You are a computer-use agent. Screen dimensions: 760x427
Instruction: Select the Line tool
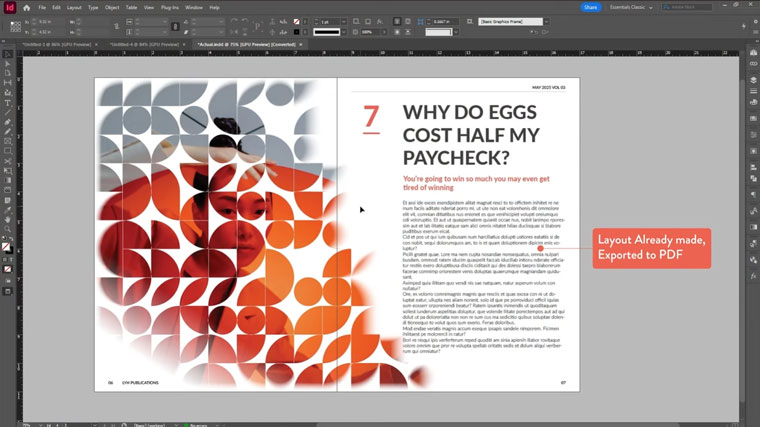tap(8, 112)
